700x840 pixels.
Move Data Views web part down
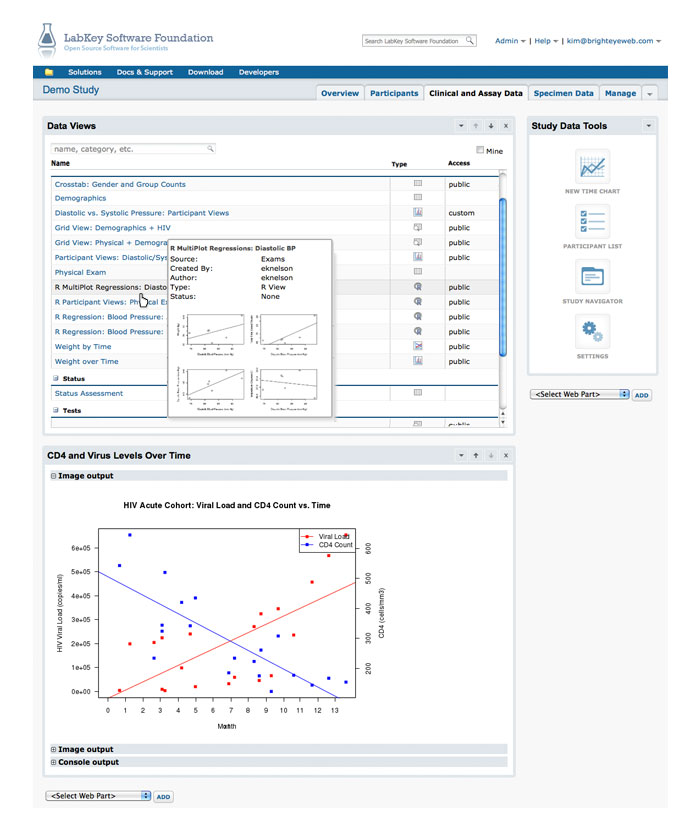coord(491,126)
